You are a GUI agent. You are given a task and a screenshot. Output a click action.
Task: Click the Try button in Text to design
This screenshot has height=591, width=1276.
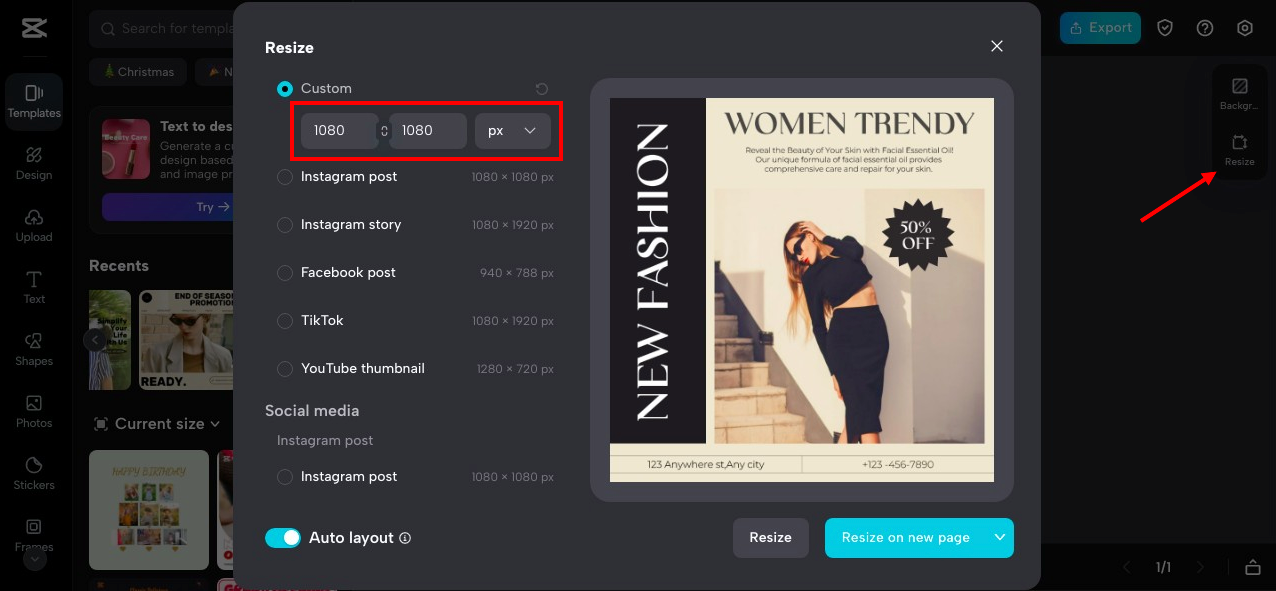click(x=167, y=207)
